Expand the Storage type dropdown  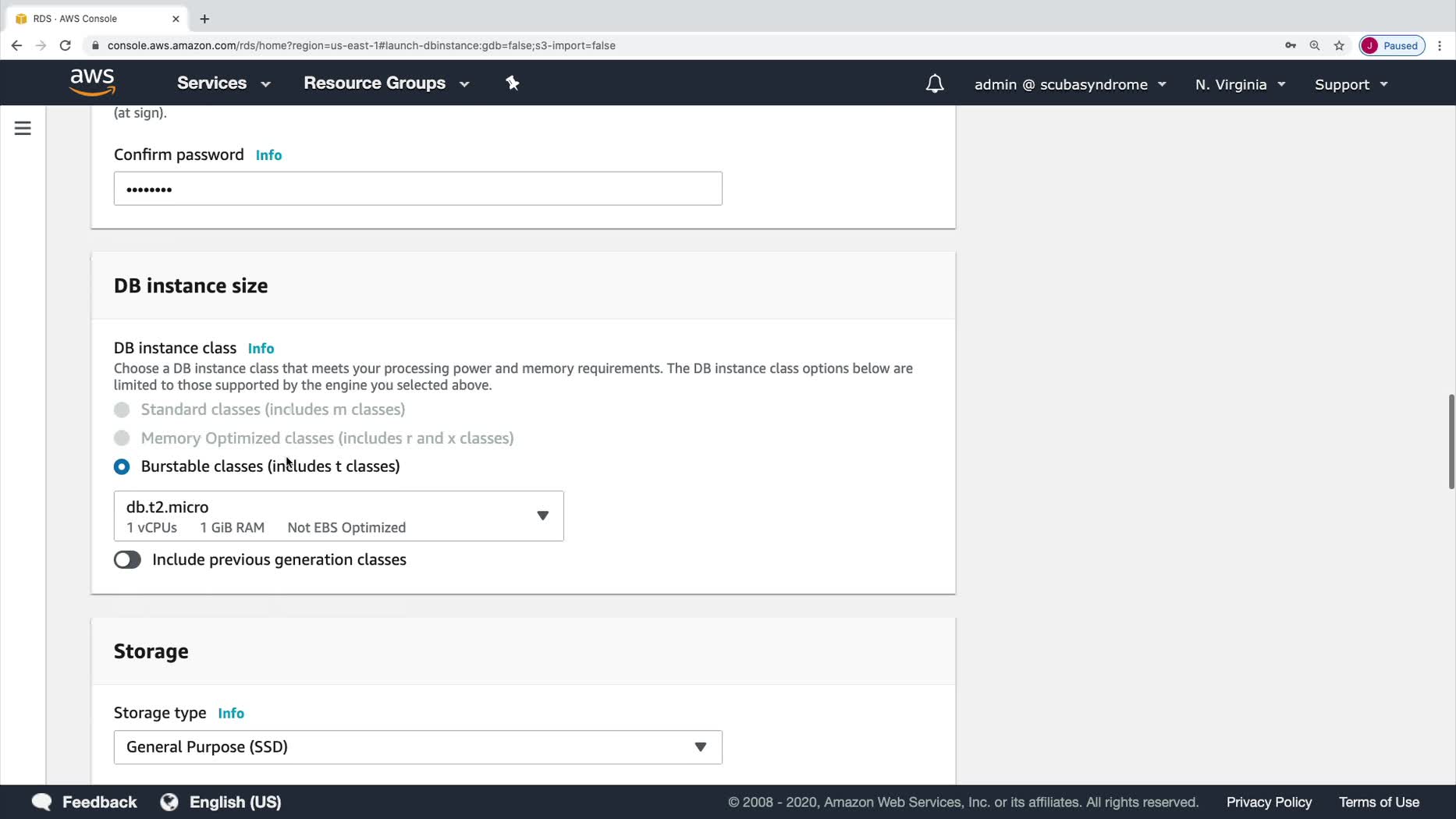pos(417,747)
